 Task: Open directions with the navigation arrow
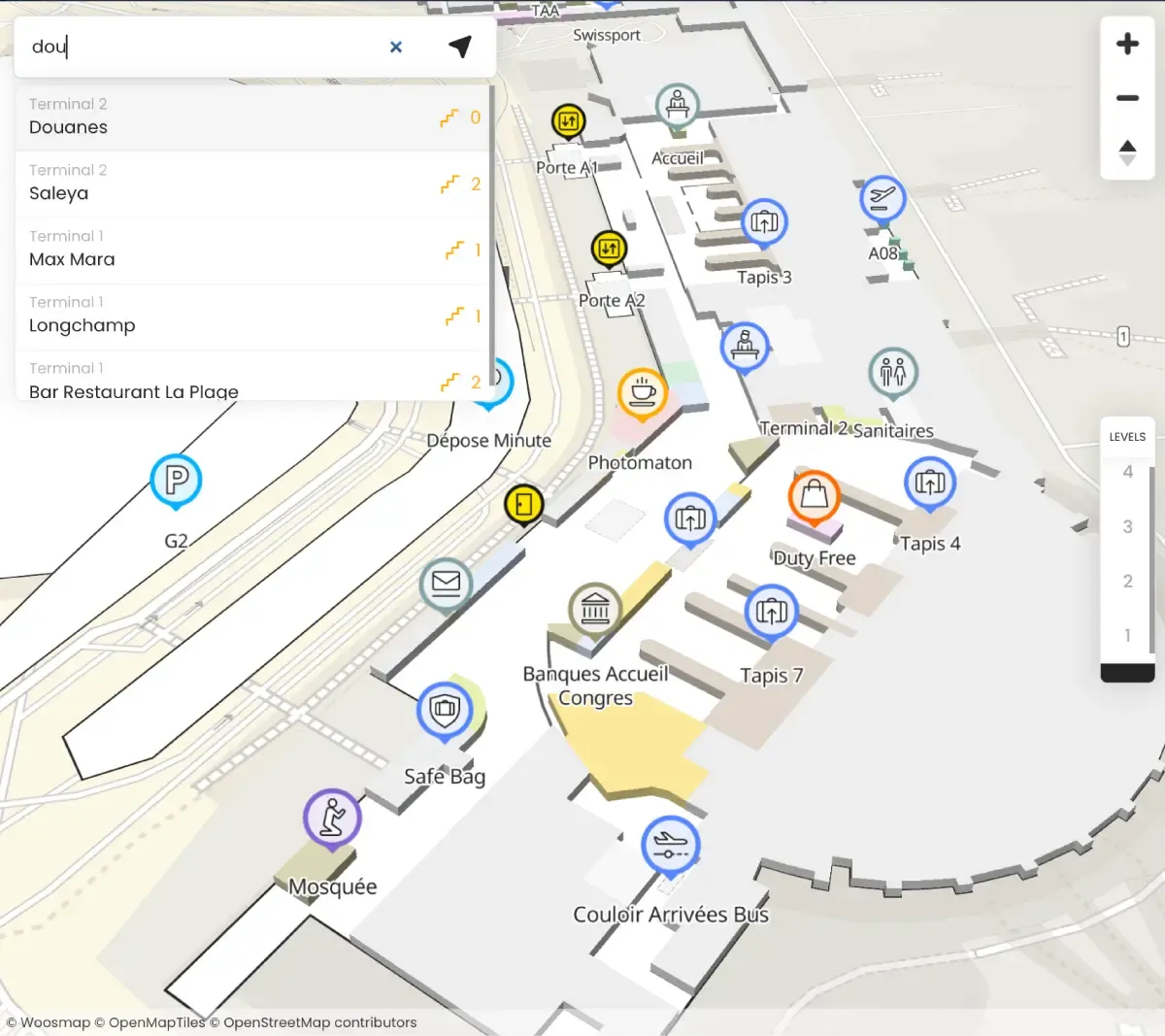point(460,46)
